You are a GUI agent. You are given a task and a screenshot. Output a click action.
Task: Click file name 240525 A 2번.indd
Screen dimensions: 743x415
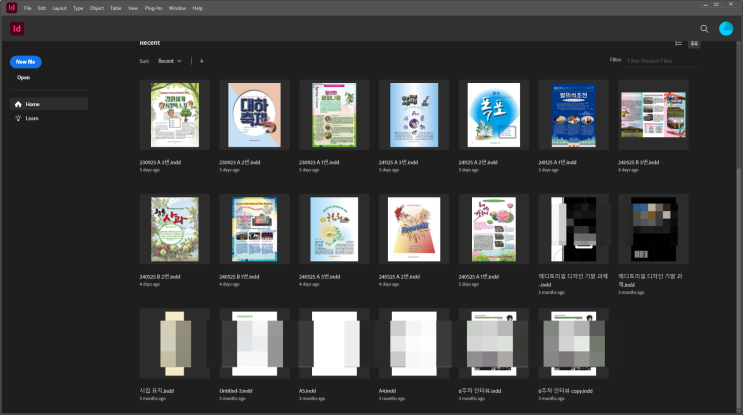pos(399,277)
